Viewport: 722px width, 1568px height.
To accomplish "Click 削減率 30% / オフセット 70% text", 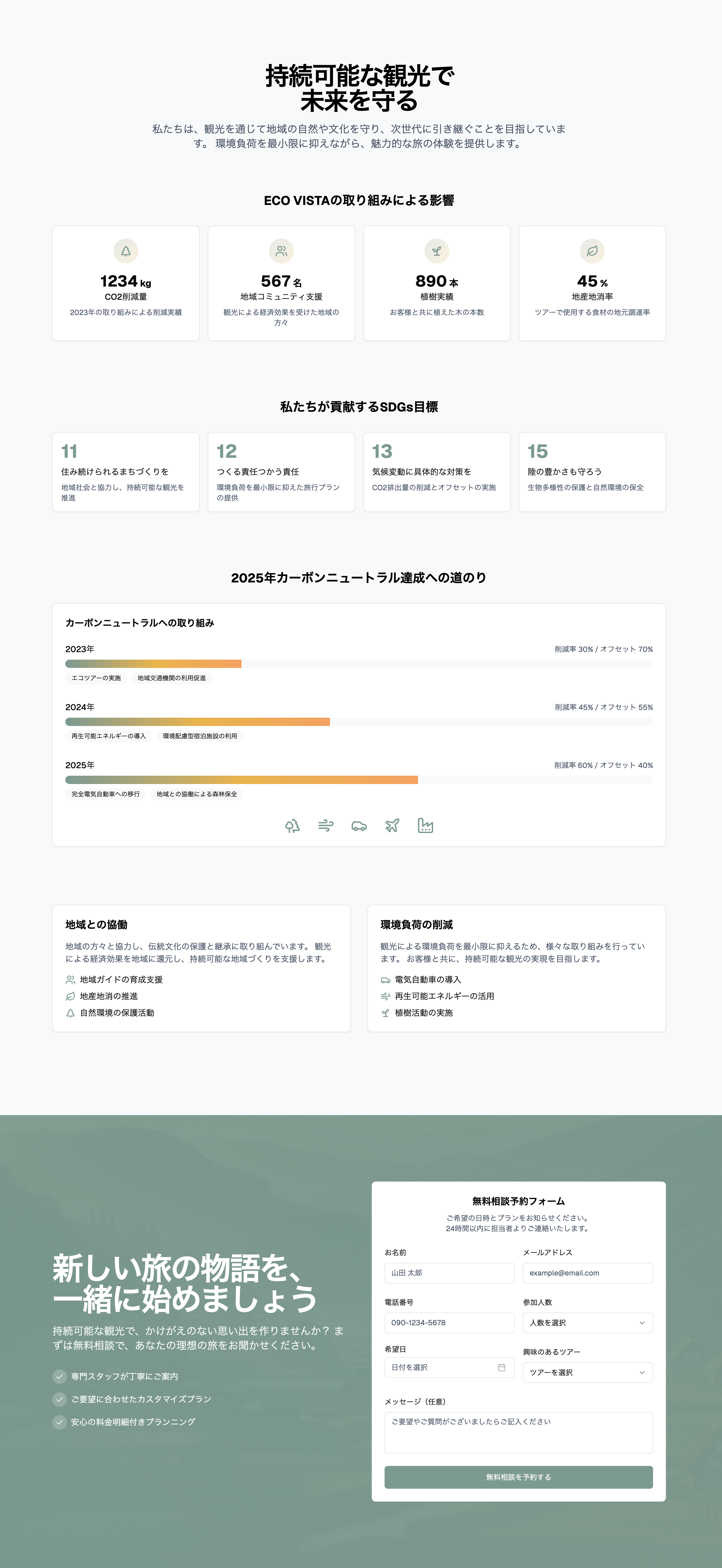I will pos(603,650).
